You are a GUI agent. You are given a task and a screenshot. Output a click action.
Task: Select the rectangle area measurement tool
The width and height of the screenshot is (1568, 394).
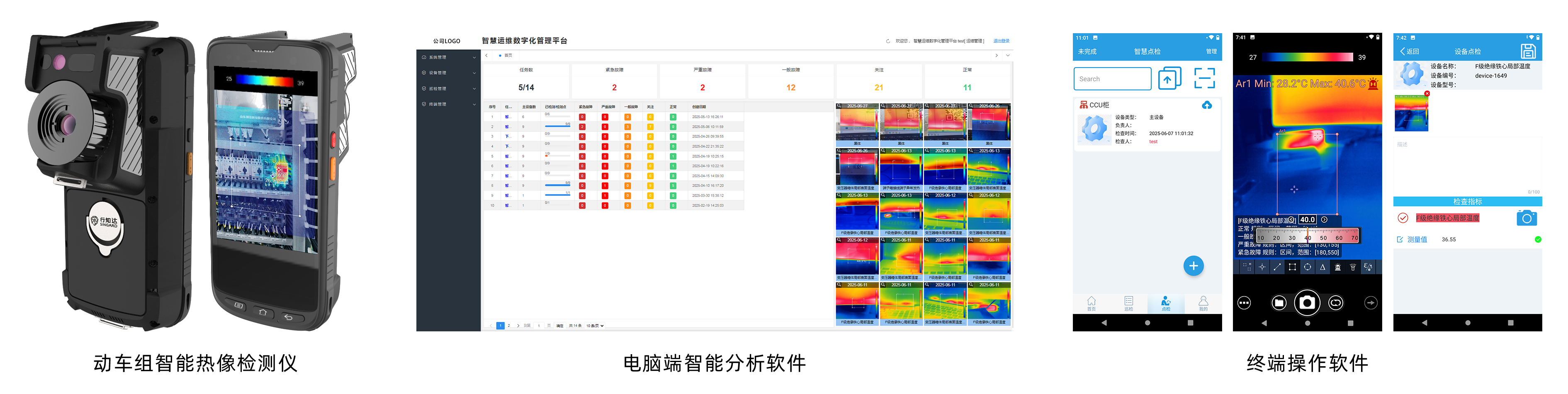(1292, 268)
